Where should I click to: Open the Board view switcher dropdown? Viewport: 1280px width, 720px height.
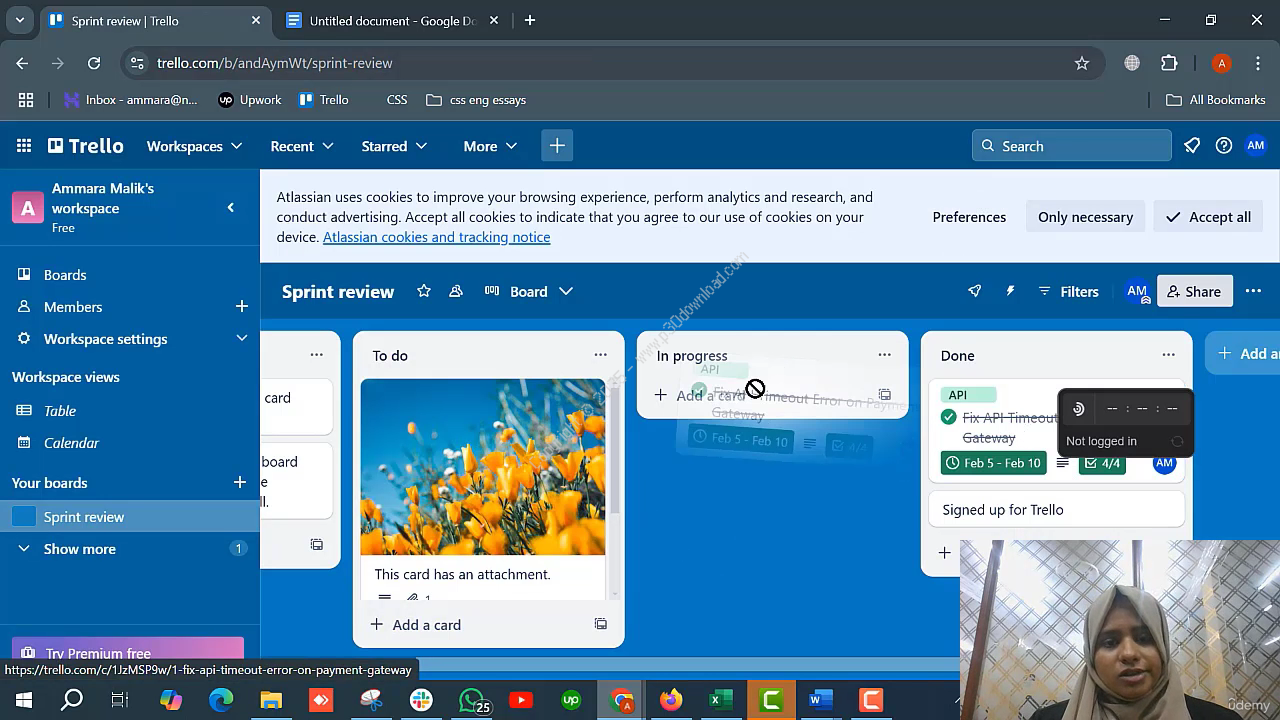pyautogui.click(x=528, y=291)
